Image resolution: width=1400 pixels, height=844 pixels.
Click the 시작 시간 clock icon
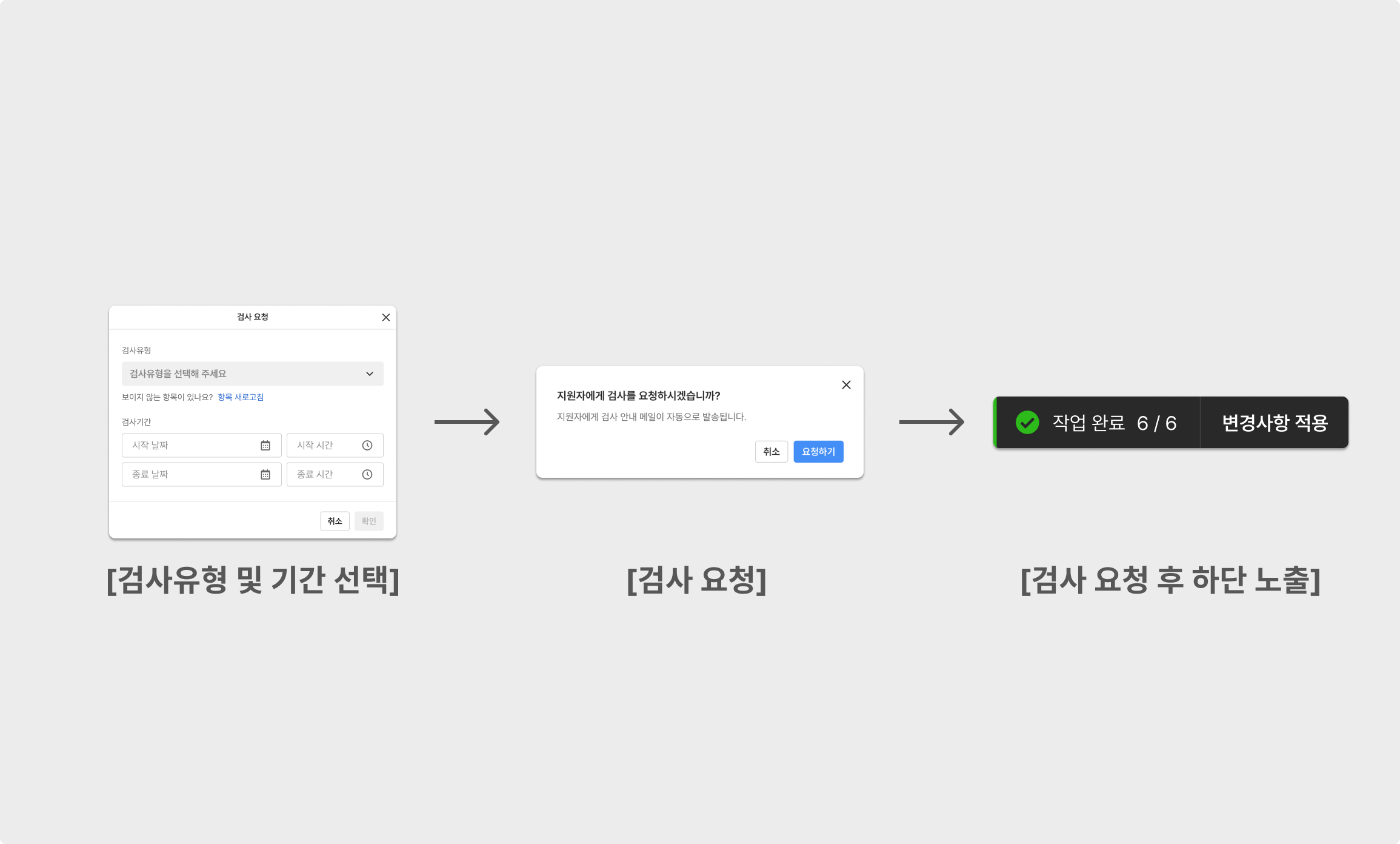point(367,446)
